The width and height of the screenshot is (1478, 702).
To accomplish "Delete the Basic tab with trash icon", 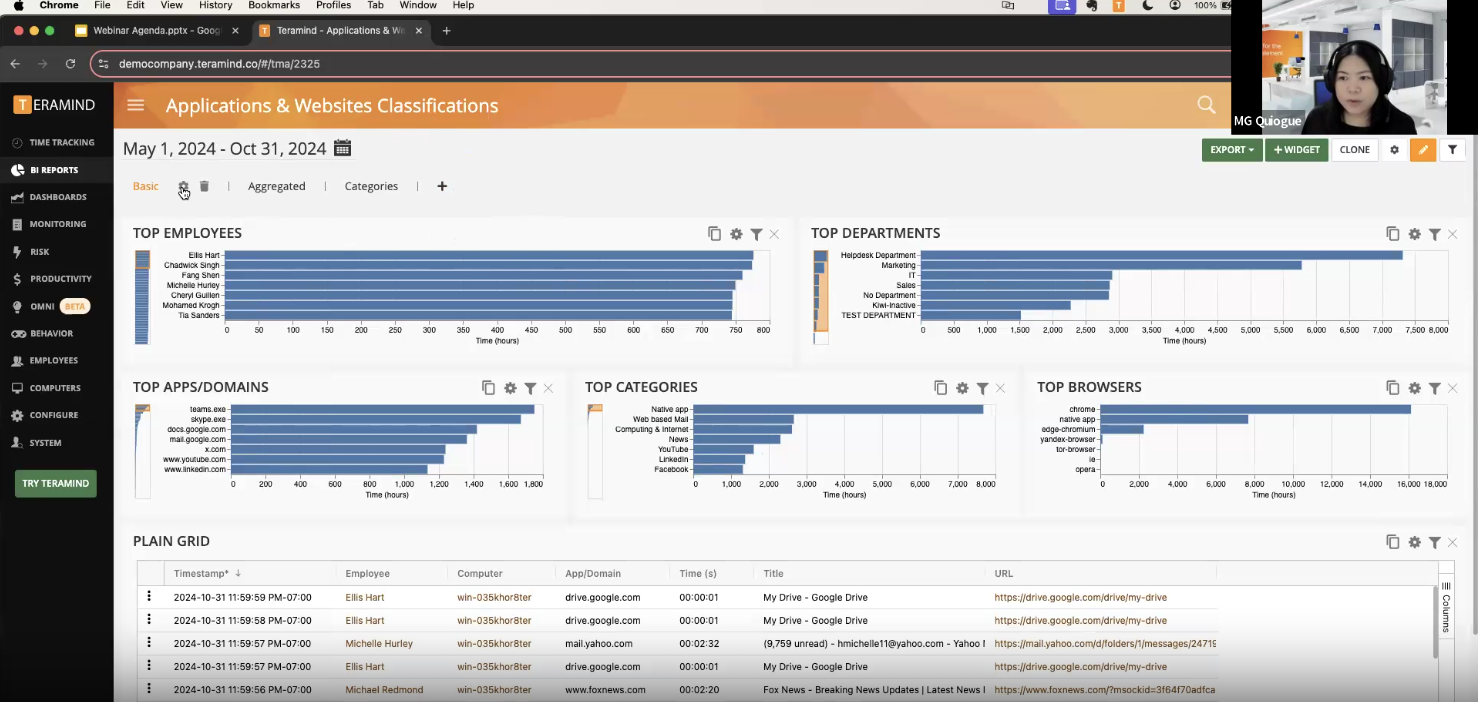I will pyautogui.click(x=204, y=186).
